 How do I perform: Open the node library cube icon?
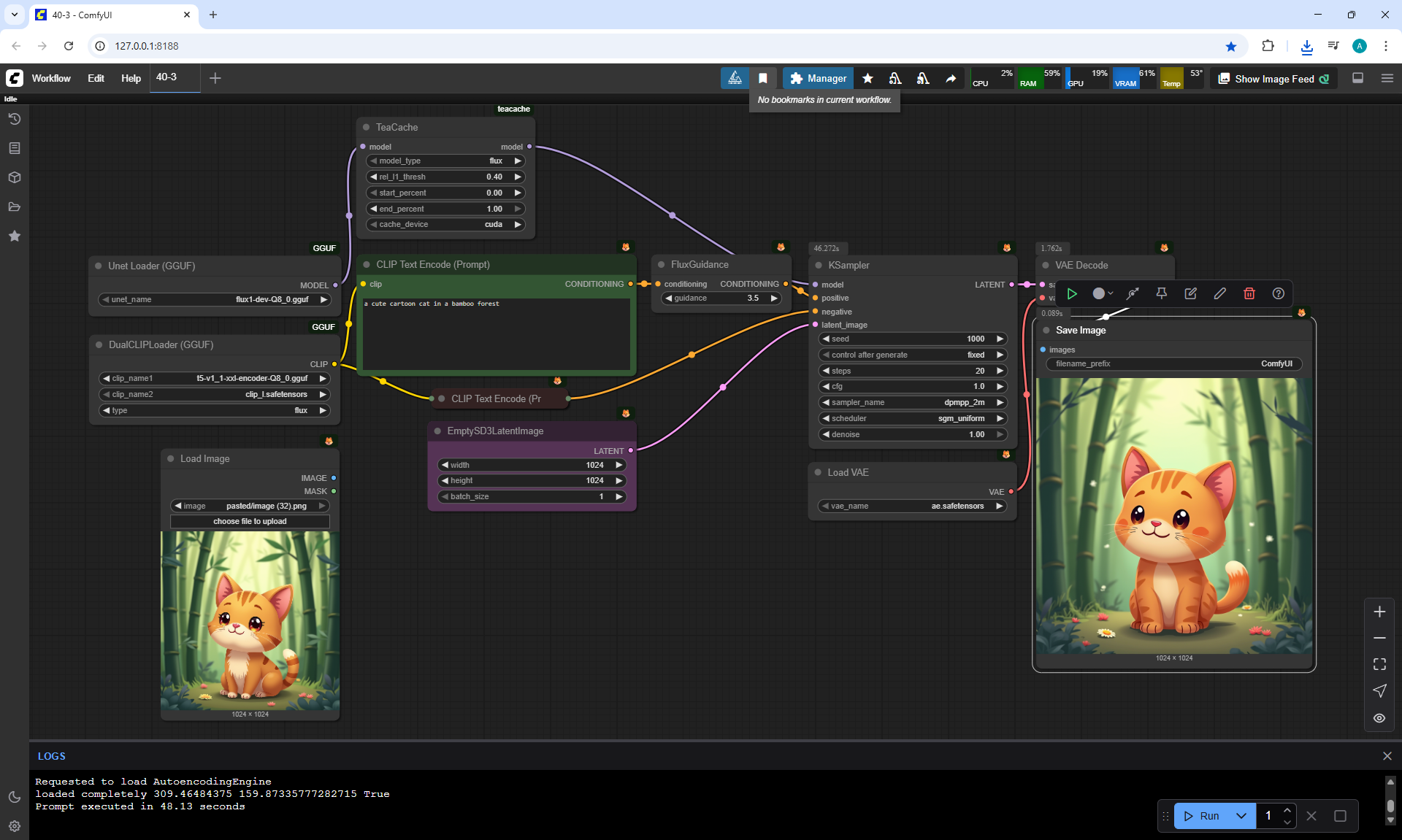[14, 177]
